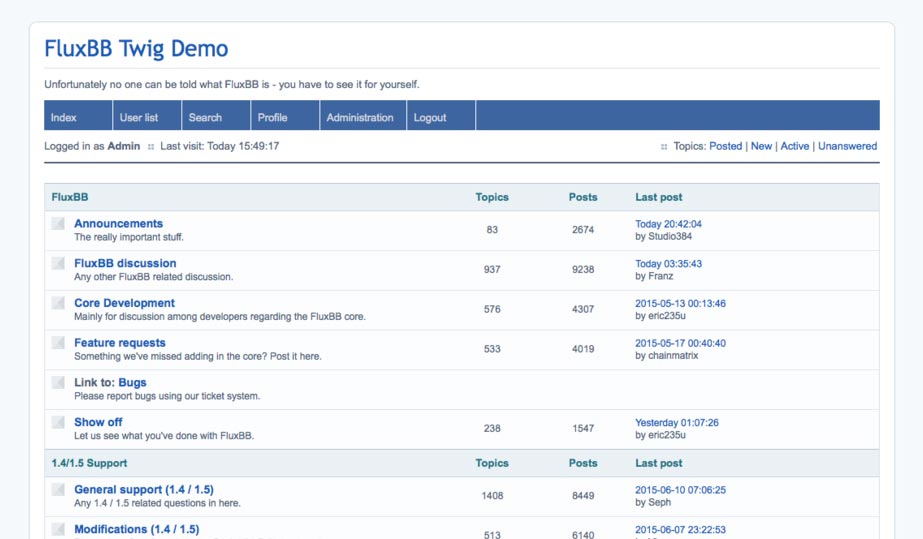This screenshot has height=539, width=923.
Task: Click the Link to: Bugs status icon
Action: 58,382
